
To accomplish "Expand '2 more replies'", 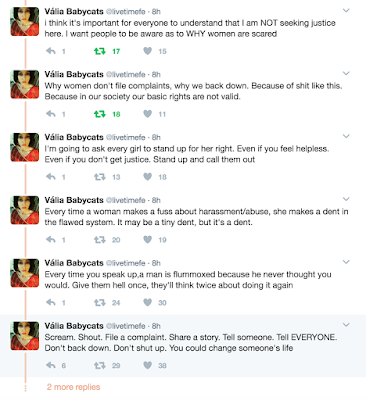I will 73,387.
